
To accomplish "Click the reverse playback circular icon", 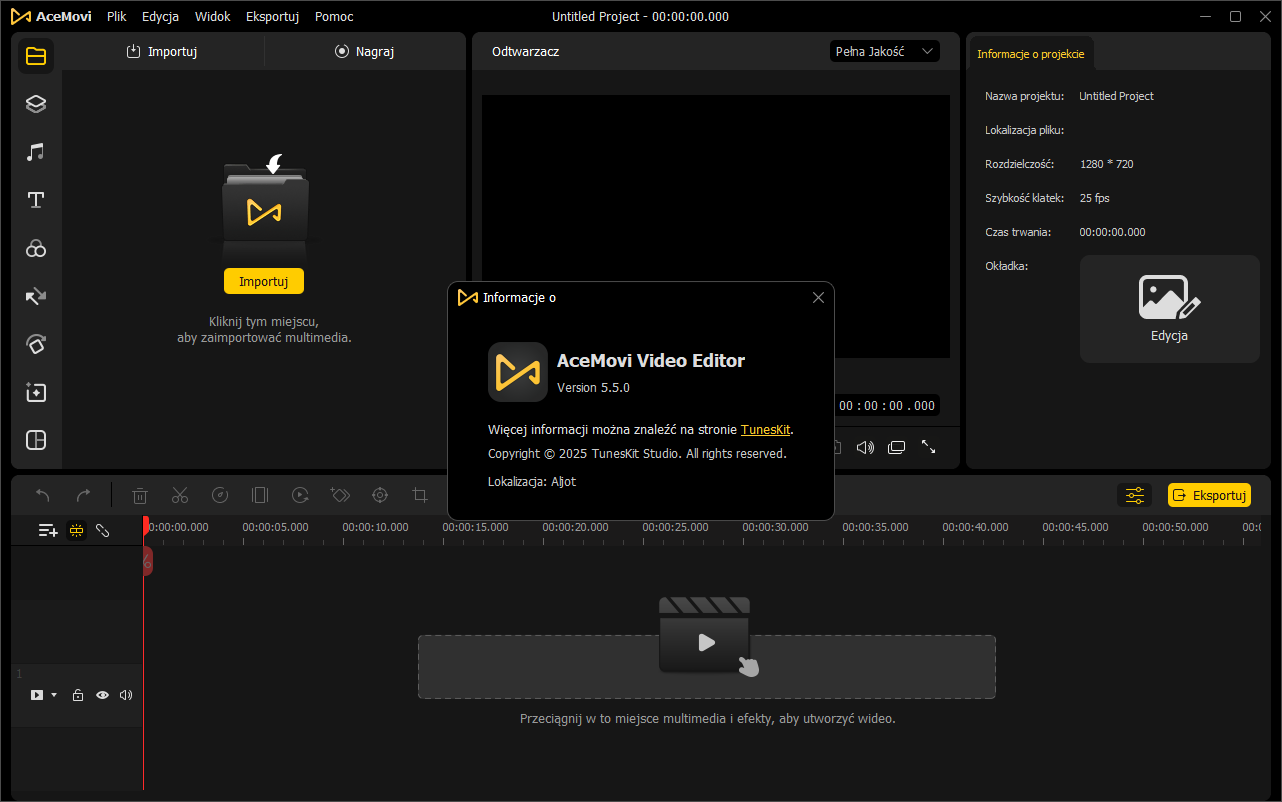I will pos(300,495).
